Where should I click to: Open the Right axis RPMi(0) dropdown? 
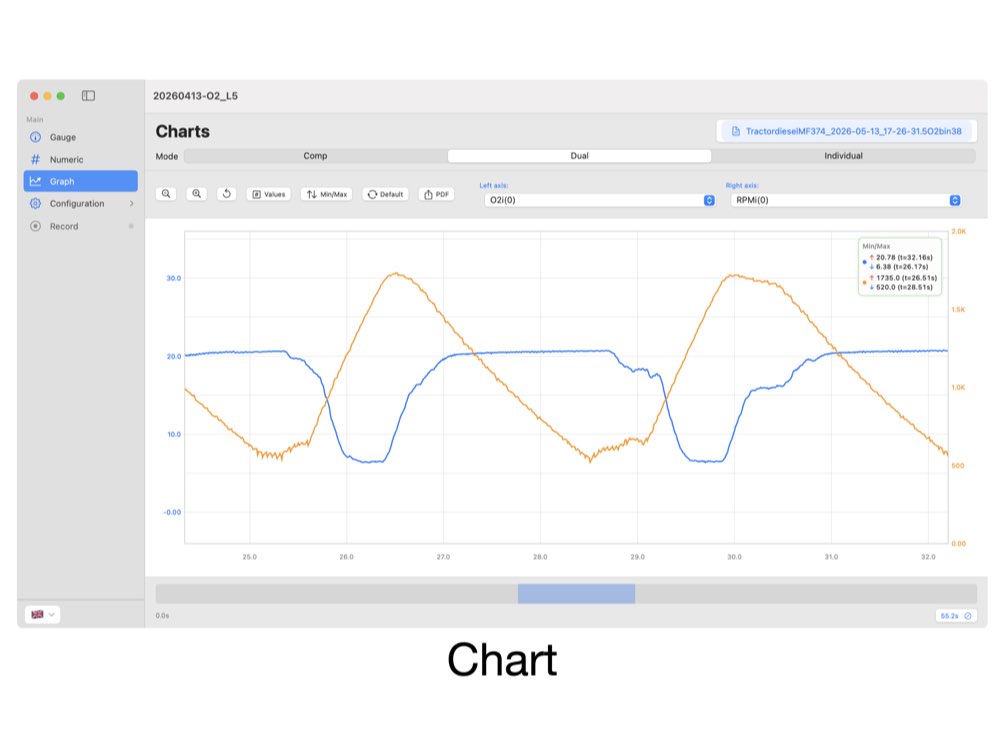point(846,200)
